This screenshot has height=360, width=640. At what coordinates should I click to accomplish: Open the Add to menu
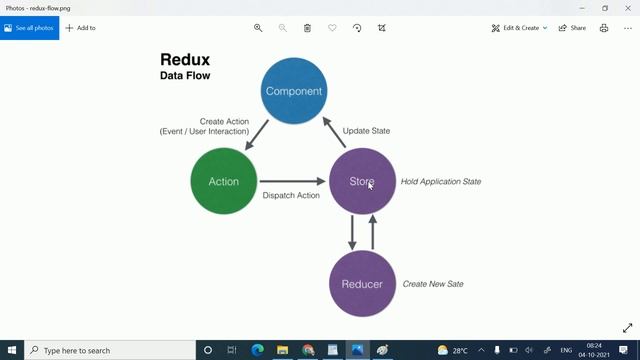[x=80, y=28]
